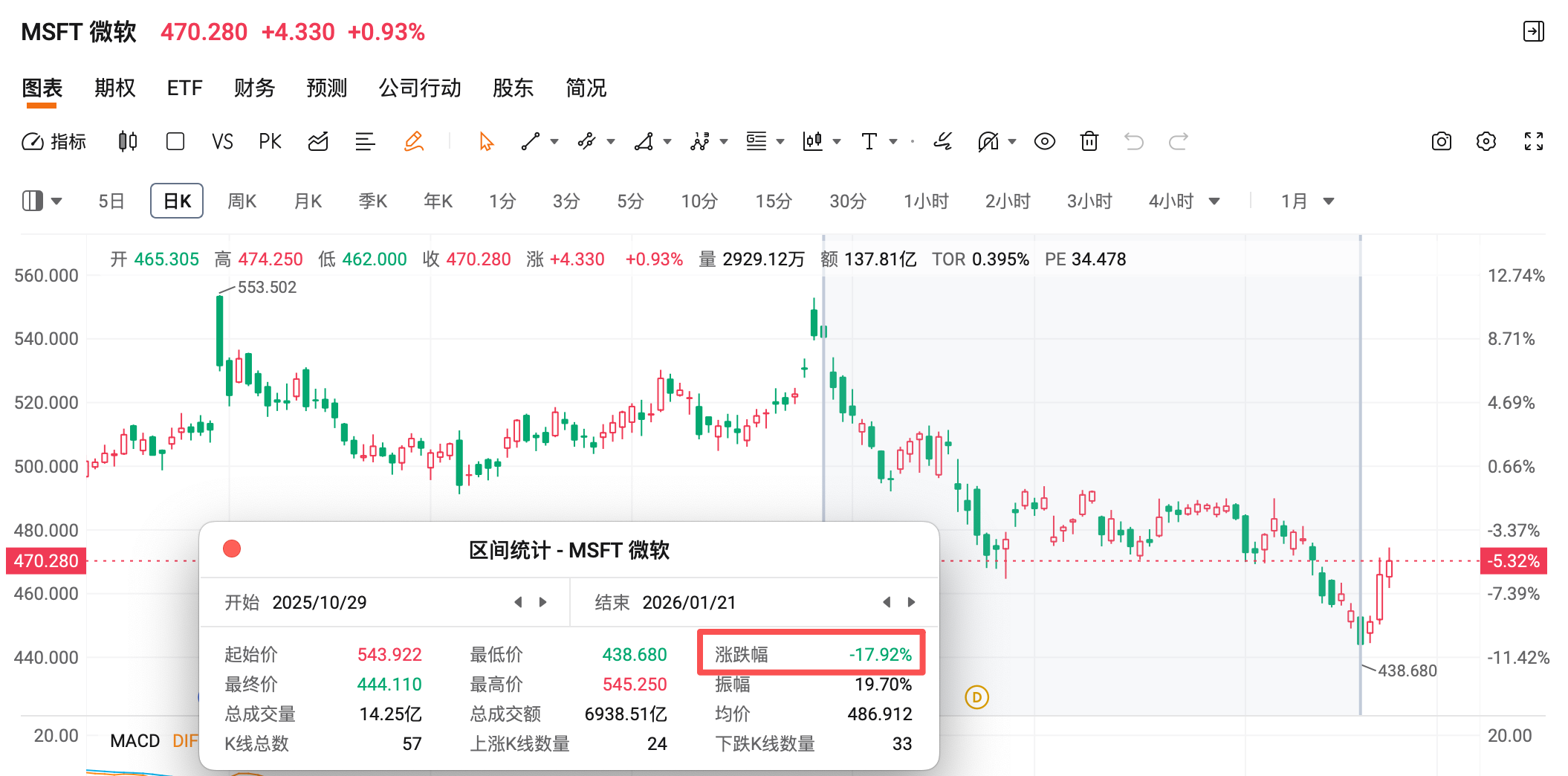Viewport: 1568px width, 776px height.
Task: Open the 股东 tab
Action: (514, 88)
